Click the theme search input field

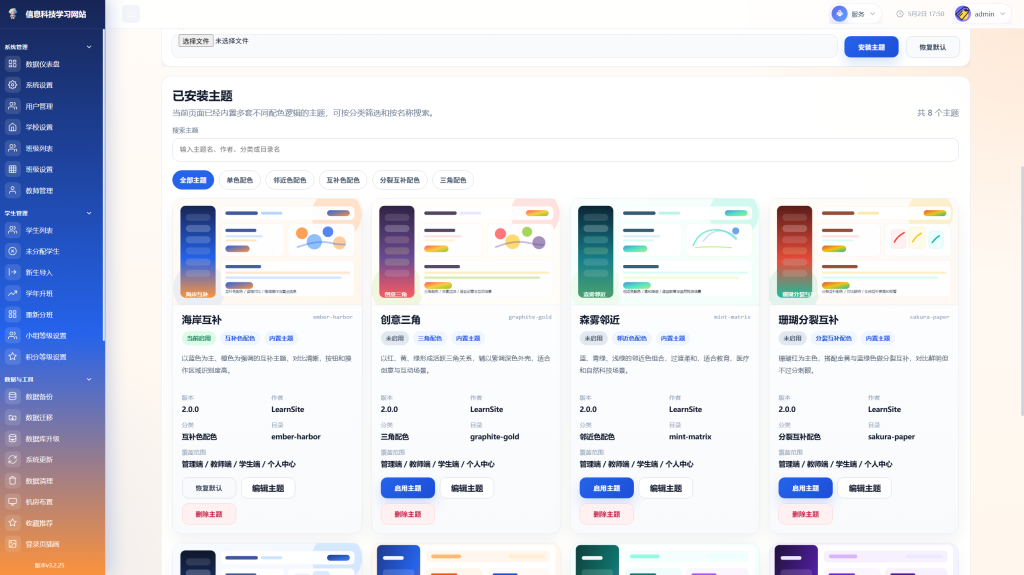[x=565, y=150]
